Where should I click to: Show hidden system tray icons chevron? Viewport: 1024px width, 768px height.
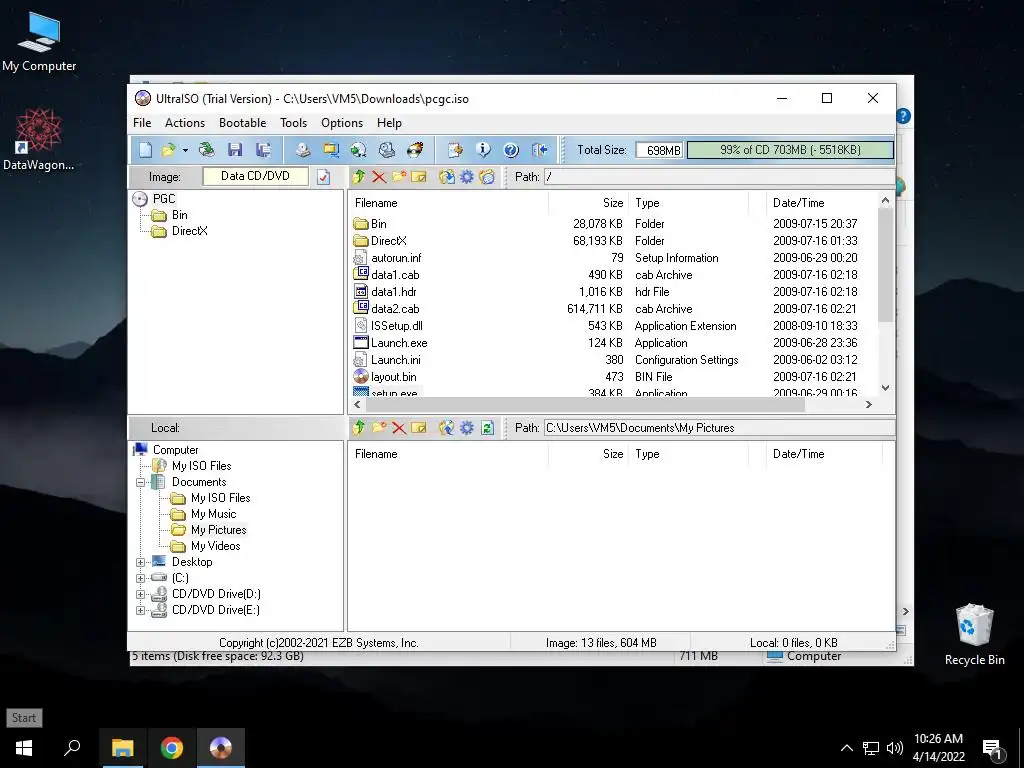tap(846, 748)
